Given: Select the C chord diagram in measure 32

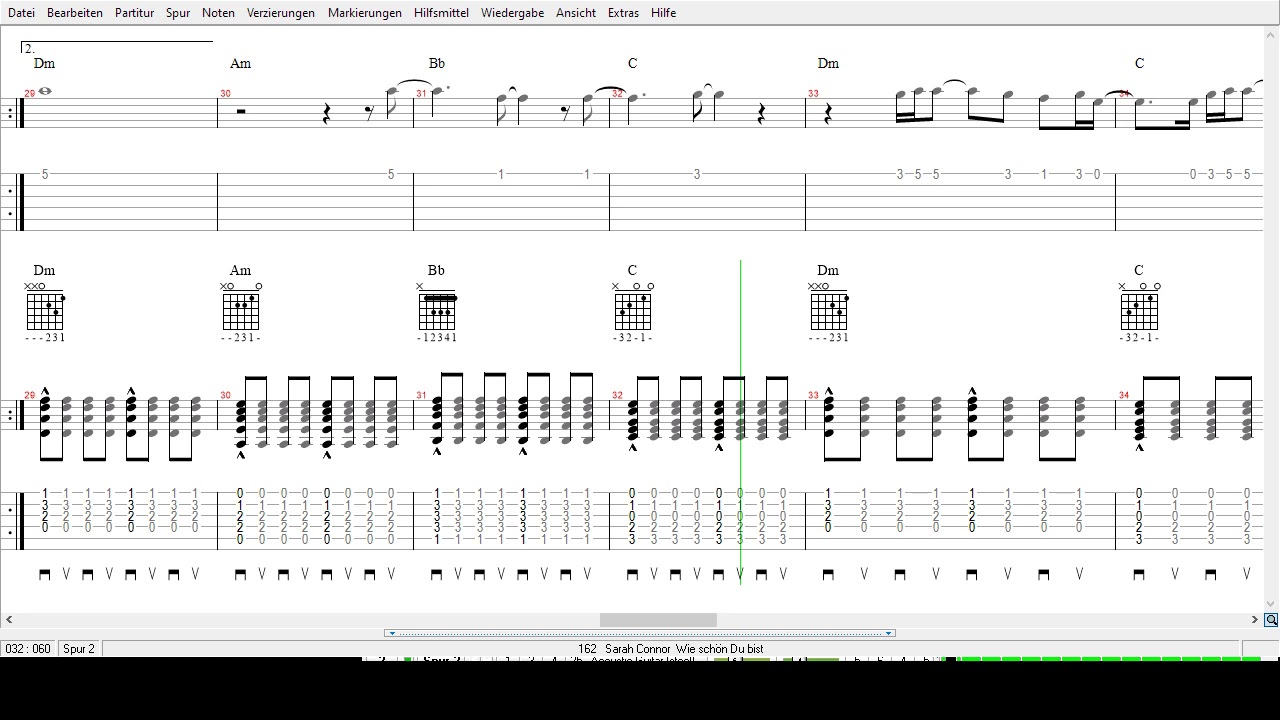Looking at the screenshot, I should click(x=633, y=309).
